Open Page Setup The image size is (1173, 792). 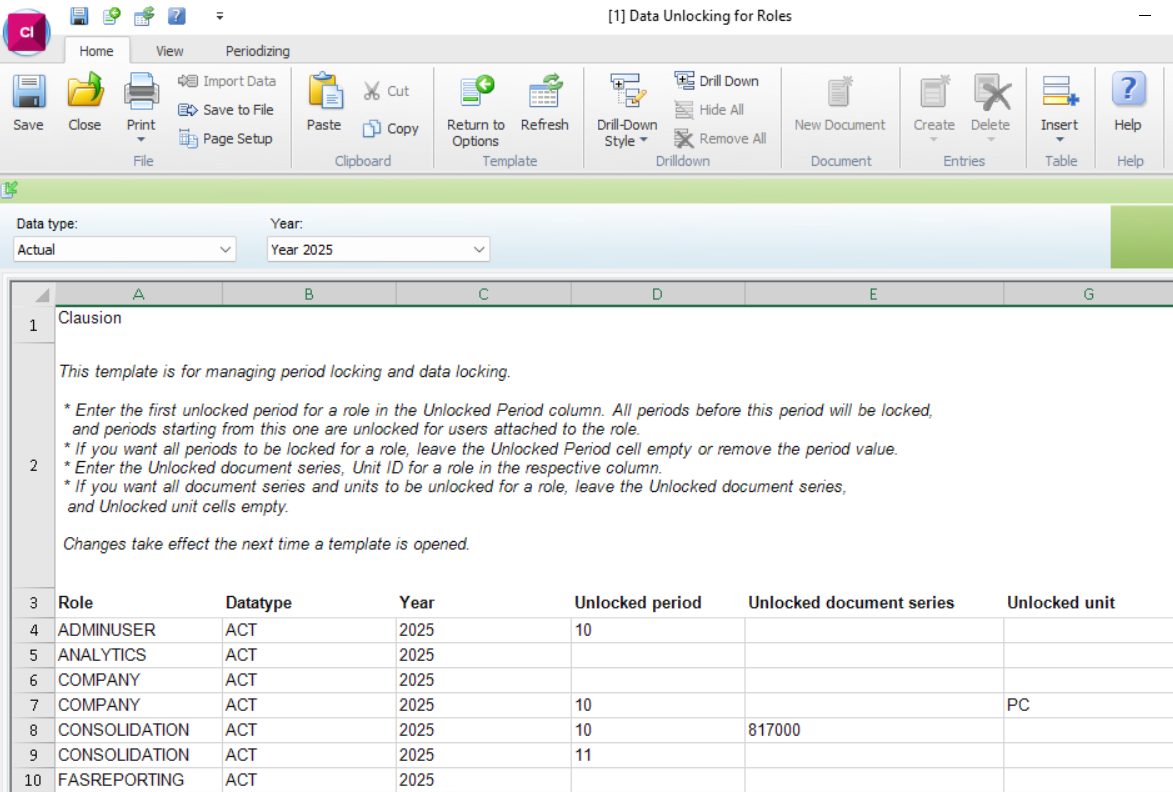[225, 138]
